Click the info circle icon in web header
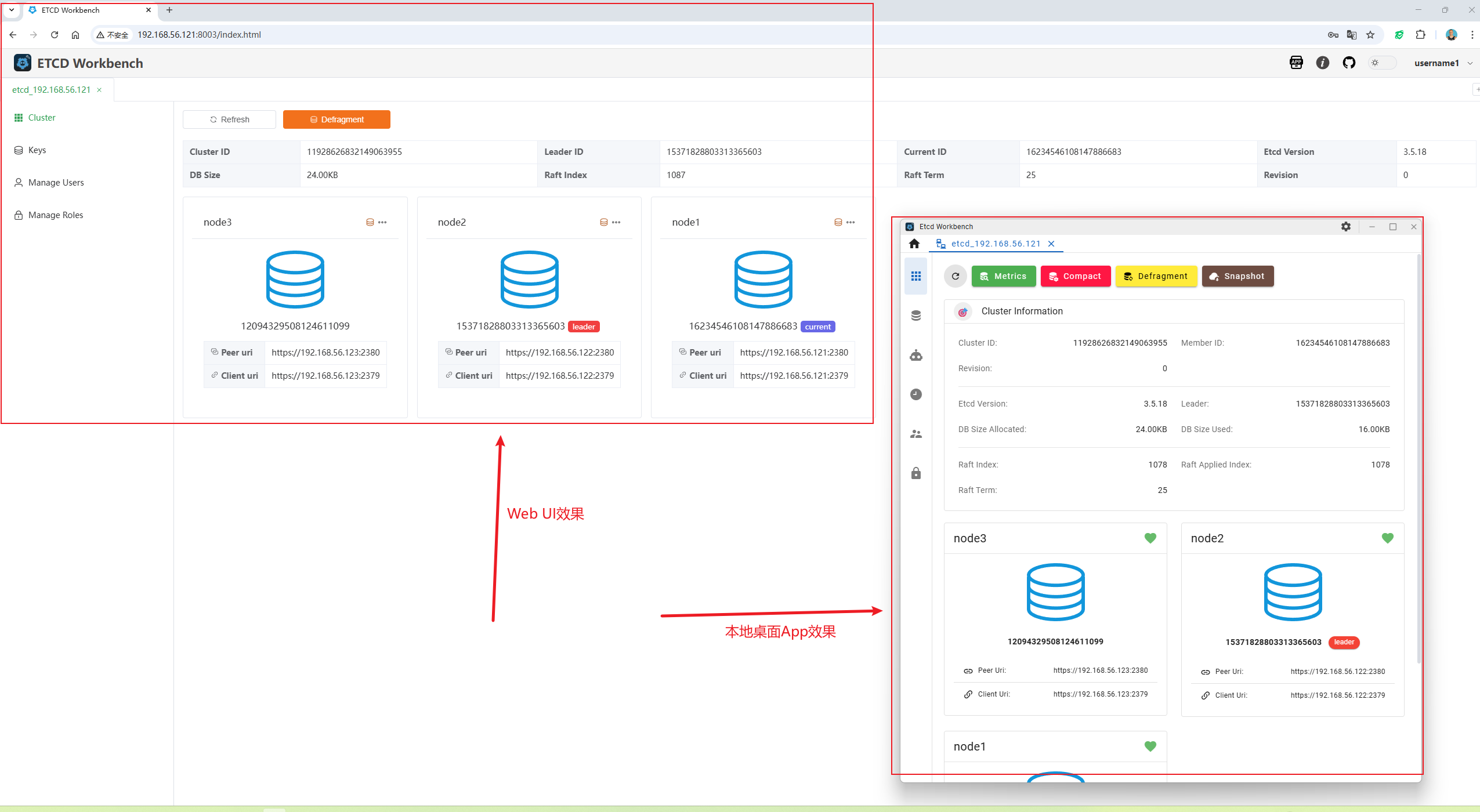Image resolution: width=1480 pixels, height=812 pixels. 1322,63
